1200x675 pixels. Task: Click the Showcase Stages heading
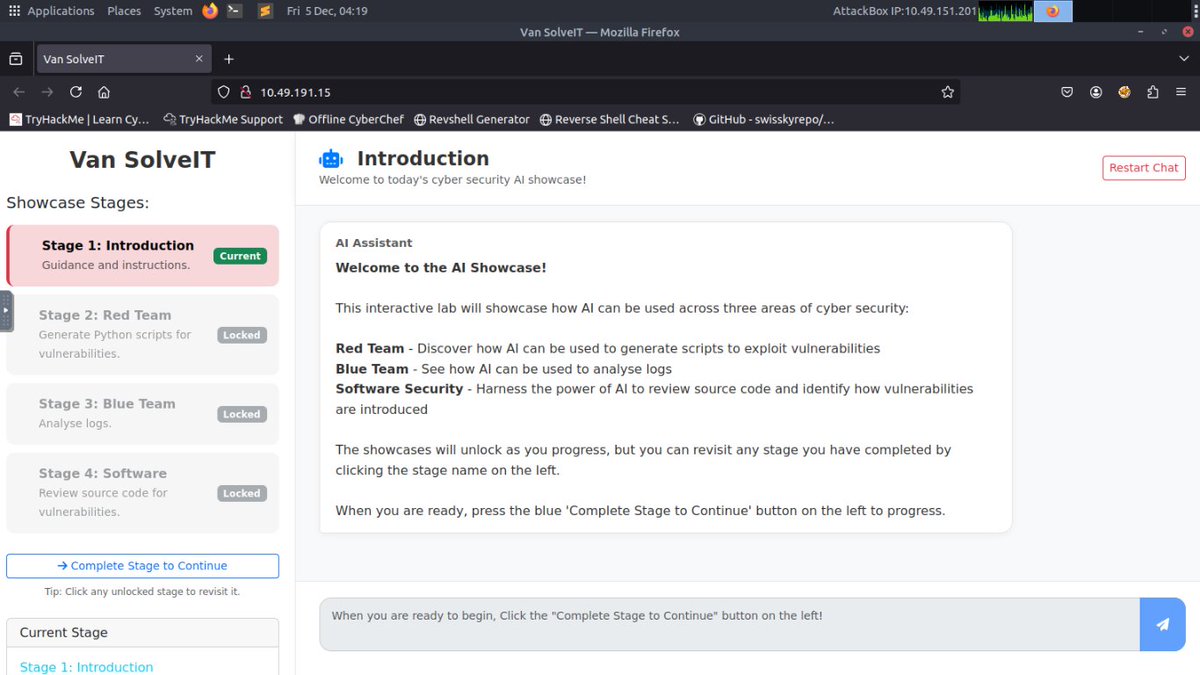click(x=77, y=203)
